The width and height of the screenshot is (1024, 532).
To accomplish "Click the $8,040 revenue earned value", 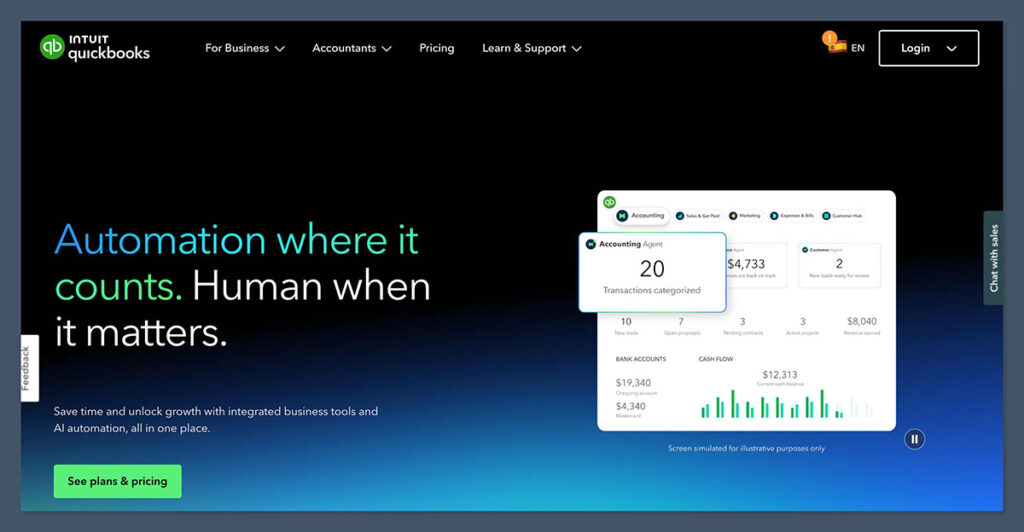I will [x=862, y=321].
